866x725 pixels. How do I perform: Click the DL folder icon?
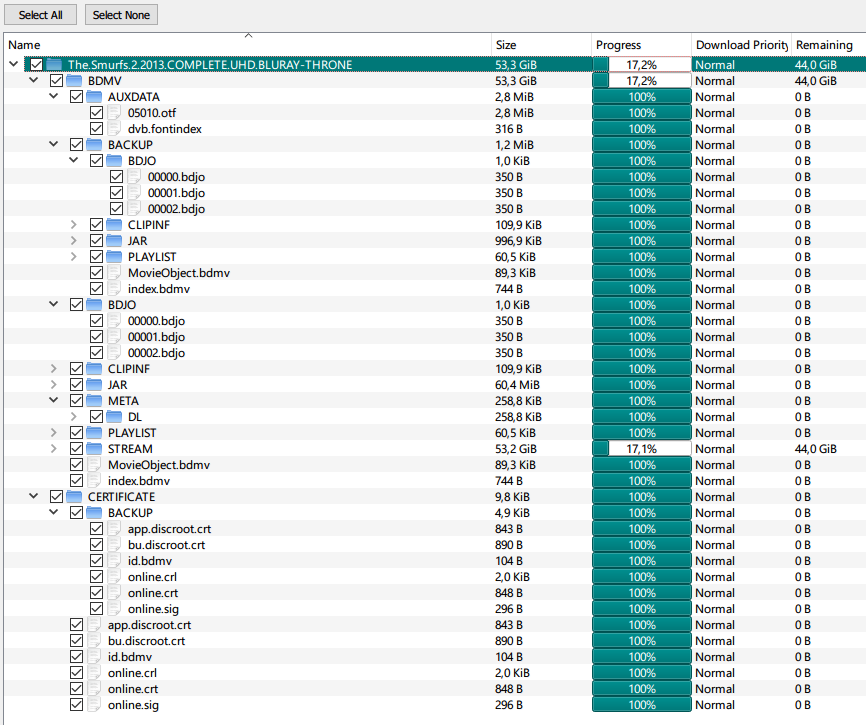click(114, 417)
